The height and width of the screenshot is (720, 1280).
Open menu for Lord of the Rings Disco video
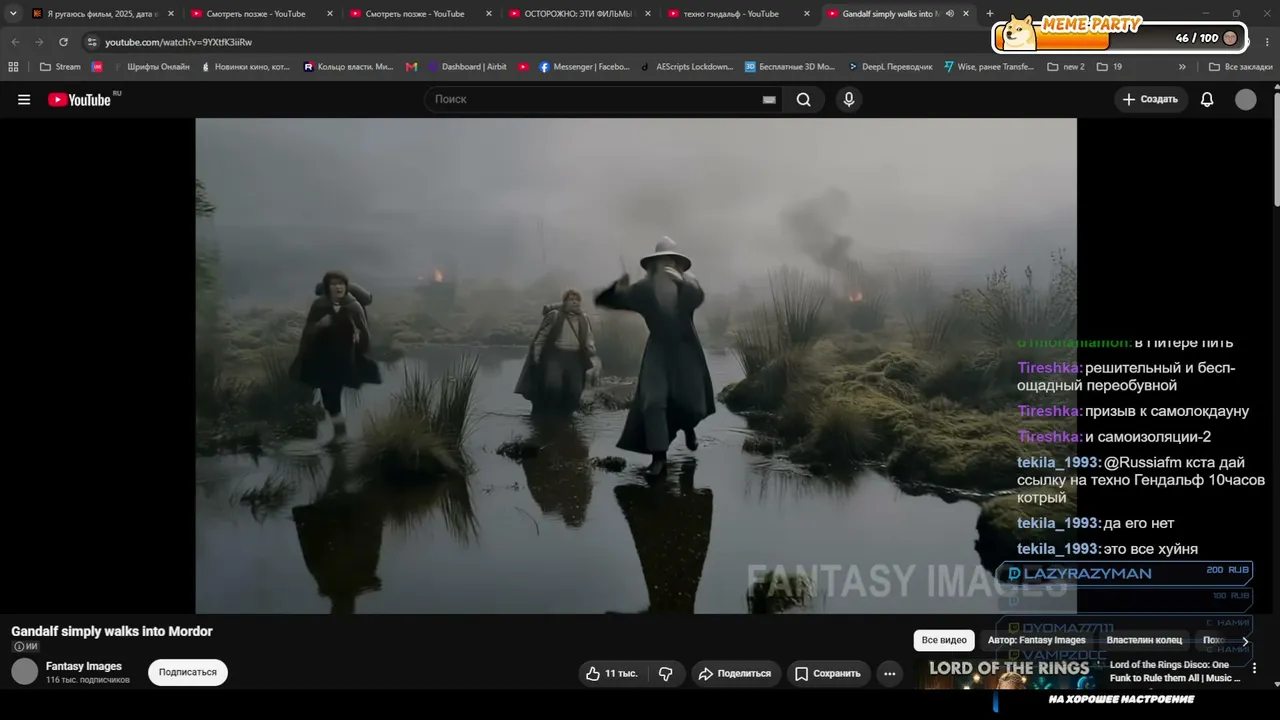click(1254, 668)
